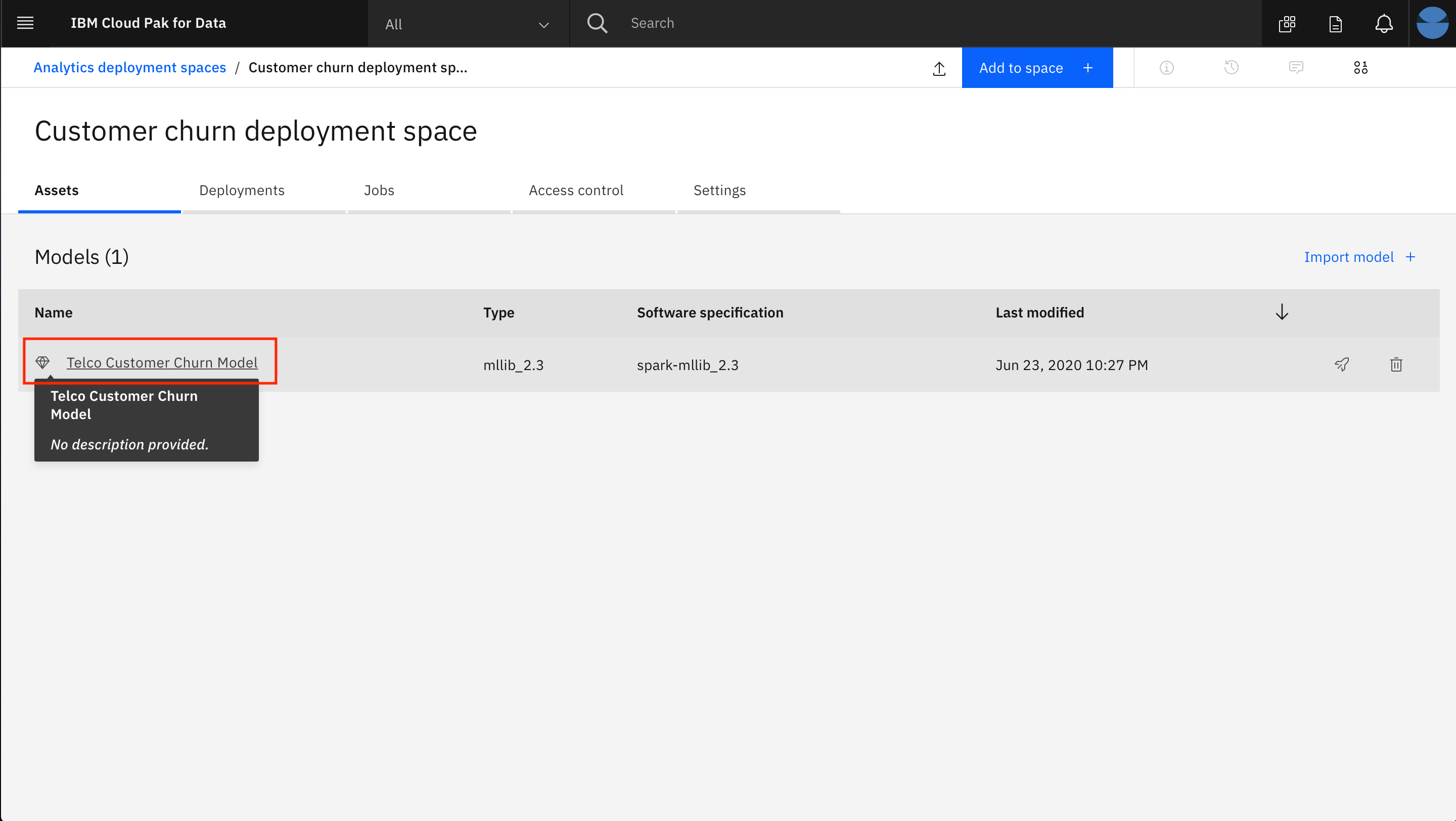Delete Telco Customer Churn Model via trash icon

[x=1396, y=364]
